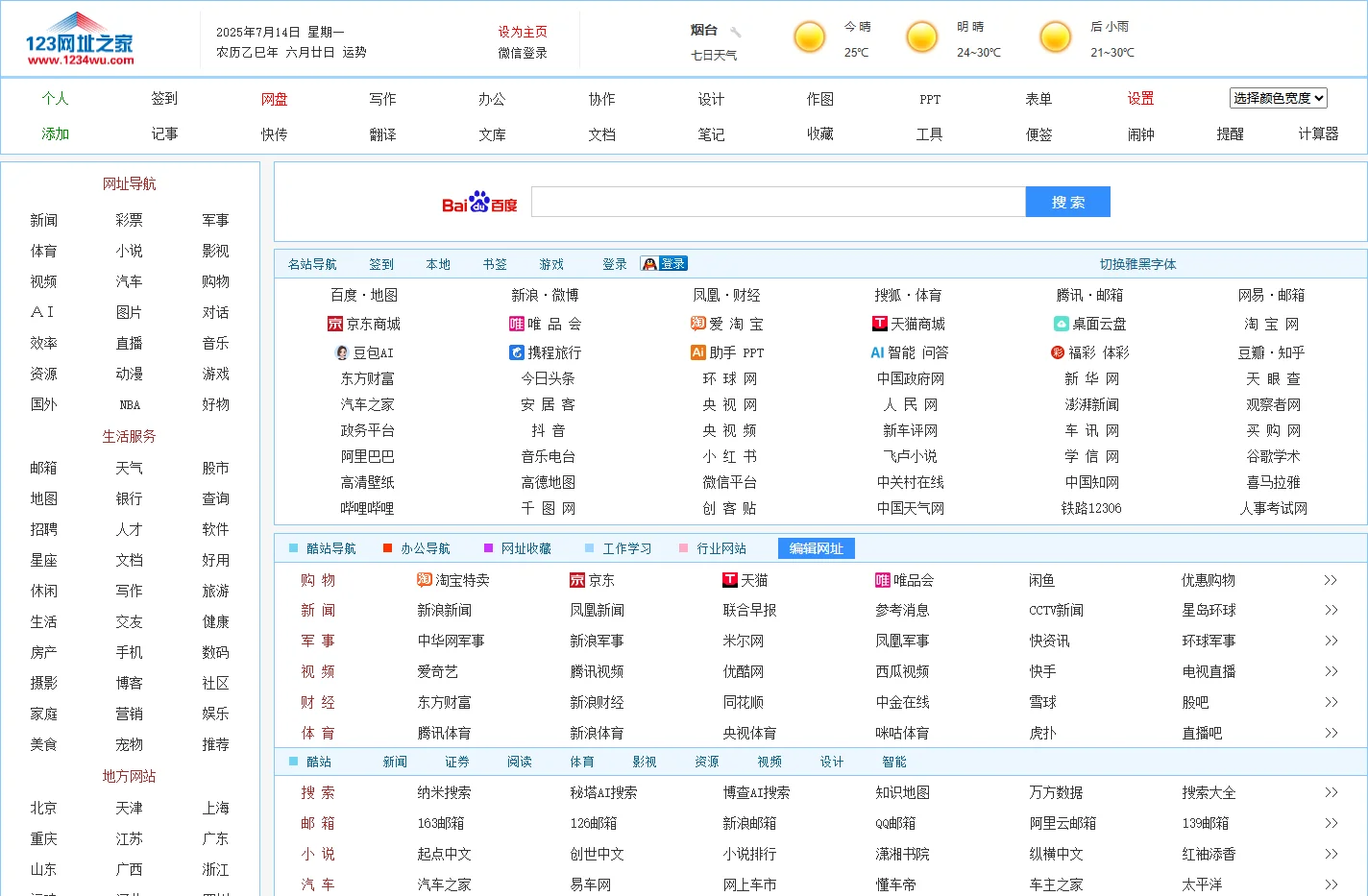Expand more links in the 新闻 row
This screenshot has height=896, width=1368.
(x=1331, y=610)
